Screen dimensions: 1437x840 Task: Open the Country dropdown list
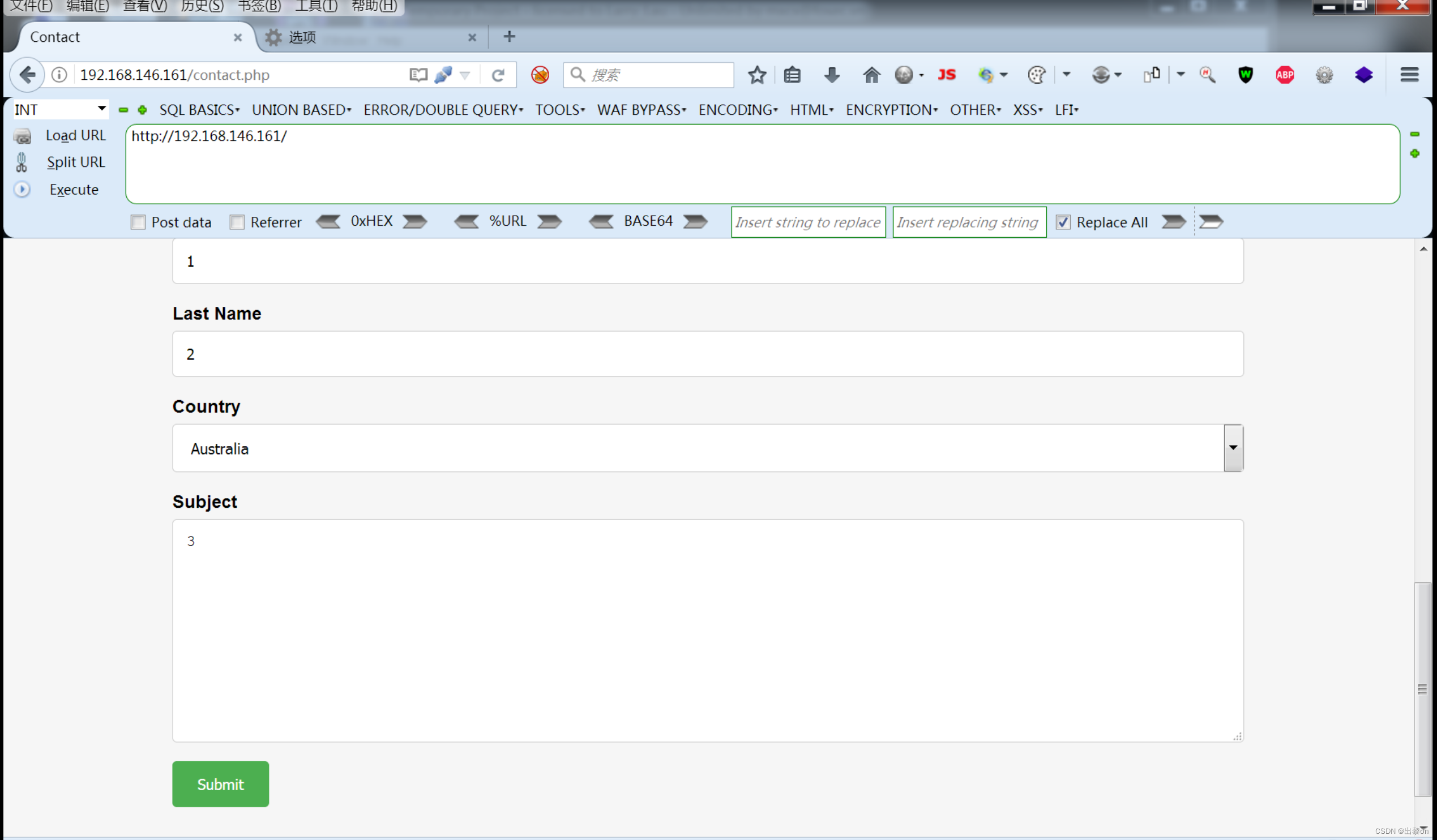pyautogui.click(x=1233, y=448)
